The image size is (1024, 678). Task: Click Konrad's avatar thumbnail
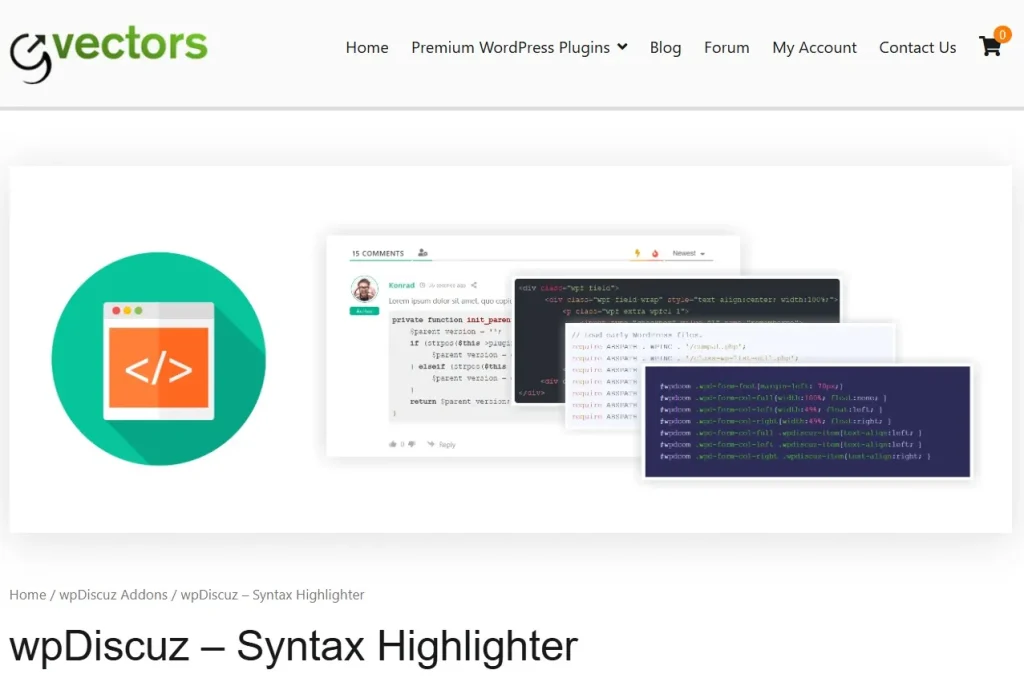(364, 290)
